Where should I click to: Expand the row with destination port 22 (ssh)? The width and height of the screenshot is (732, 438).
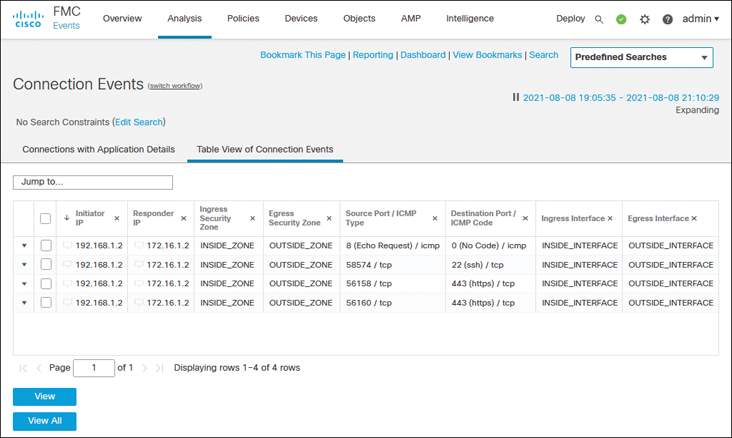(x=25, y=264)
